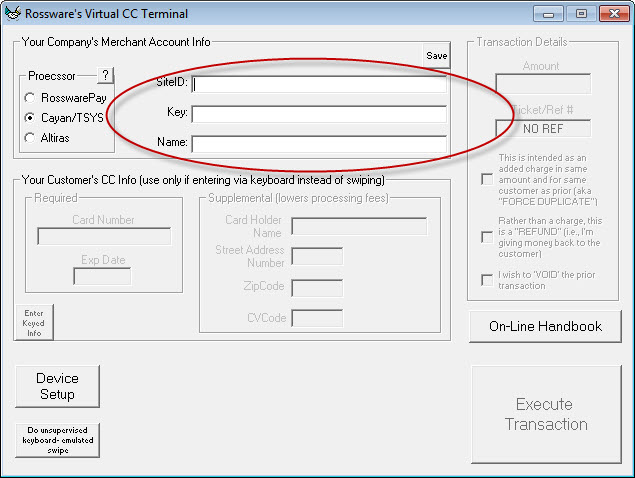
Task: Minimize the Virtual CC Terminal window
Action: click(548, 14)
